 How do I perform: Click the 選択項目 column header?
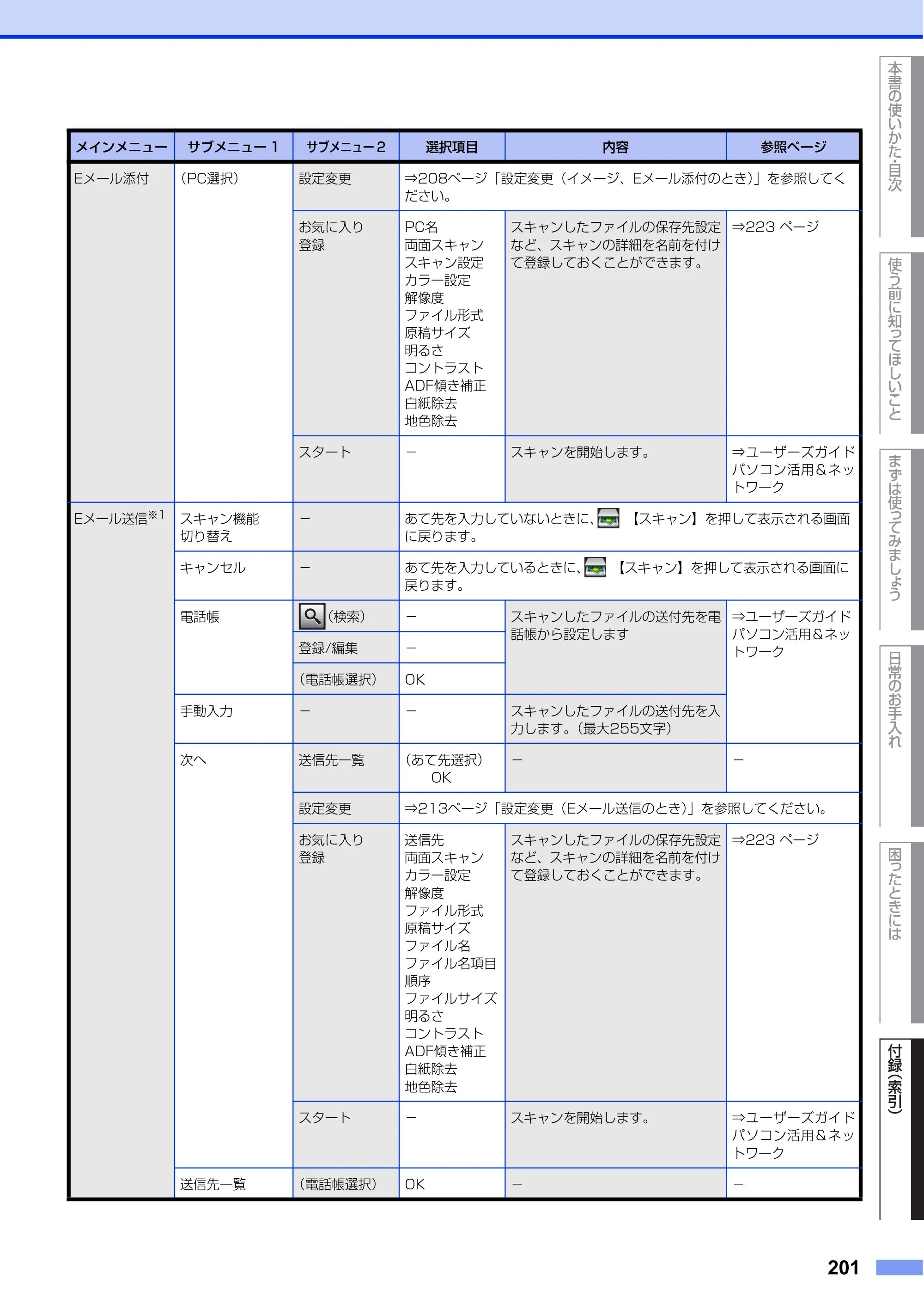[x=452, y=147]
